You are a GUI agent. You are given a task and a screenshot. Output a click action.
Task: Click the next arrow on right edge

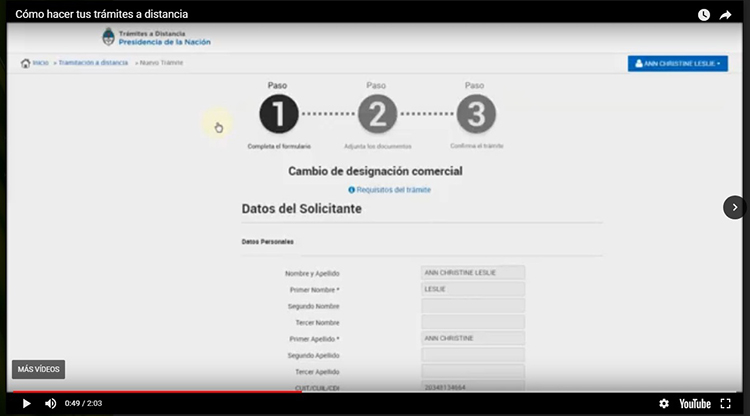coord(735,207)
